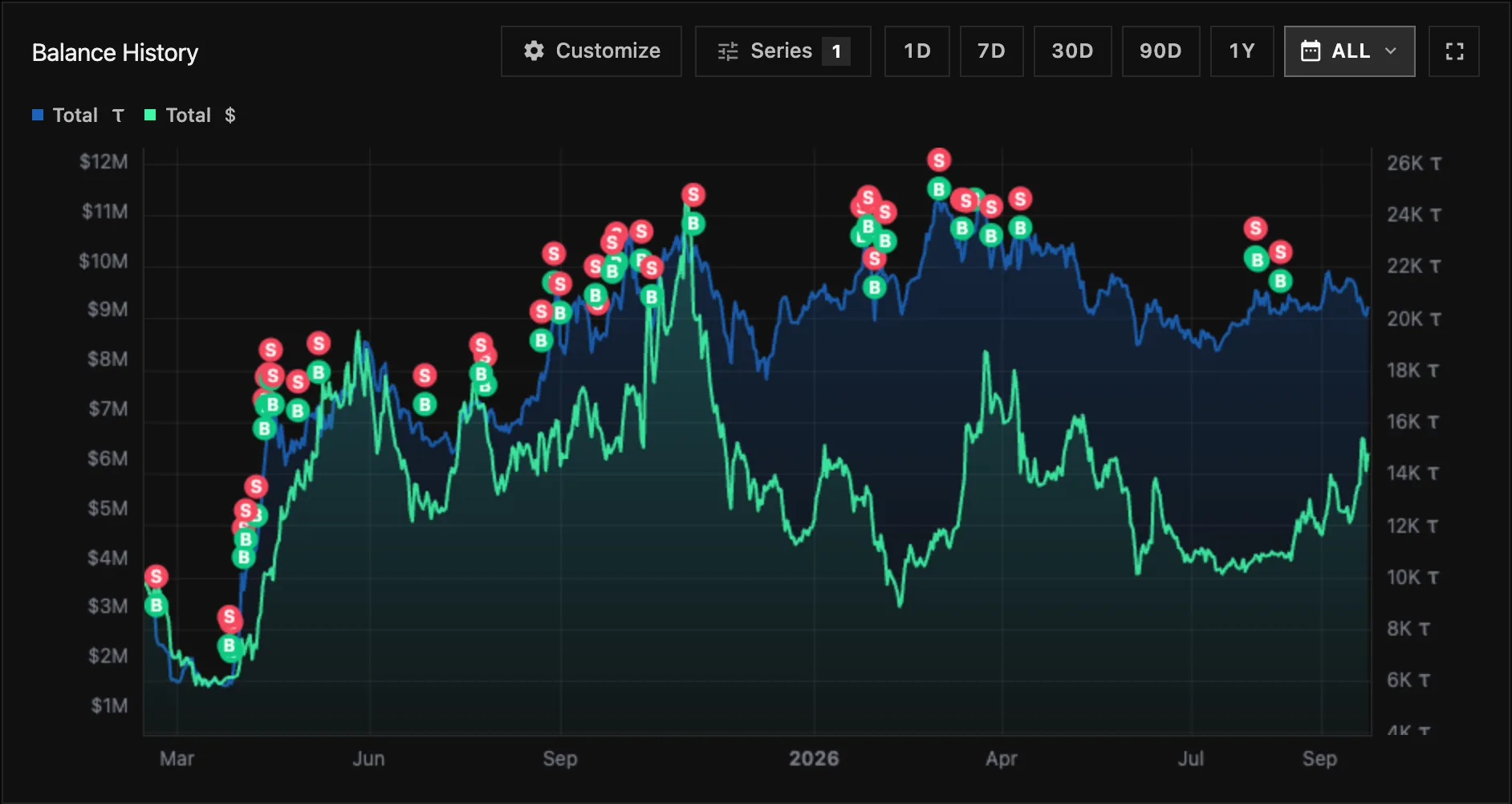Click the "2026" label on the time axis

(x=814, y=758)
